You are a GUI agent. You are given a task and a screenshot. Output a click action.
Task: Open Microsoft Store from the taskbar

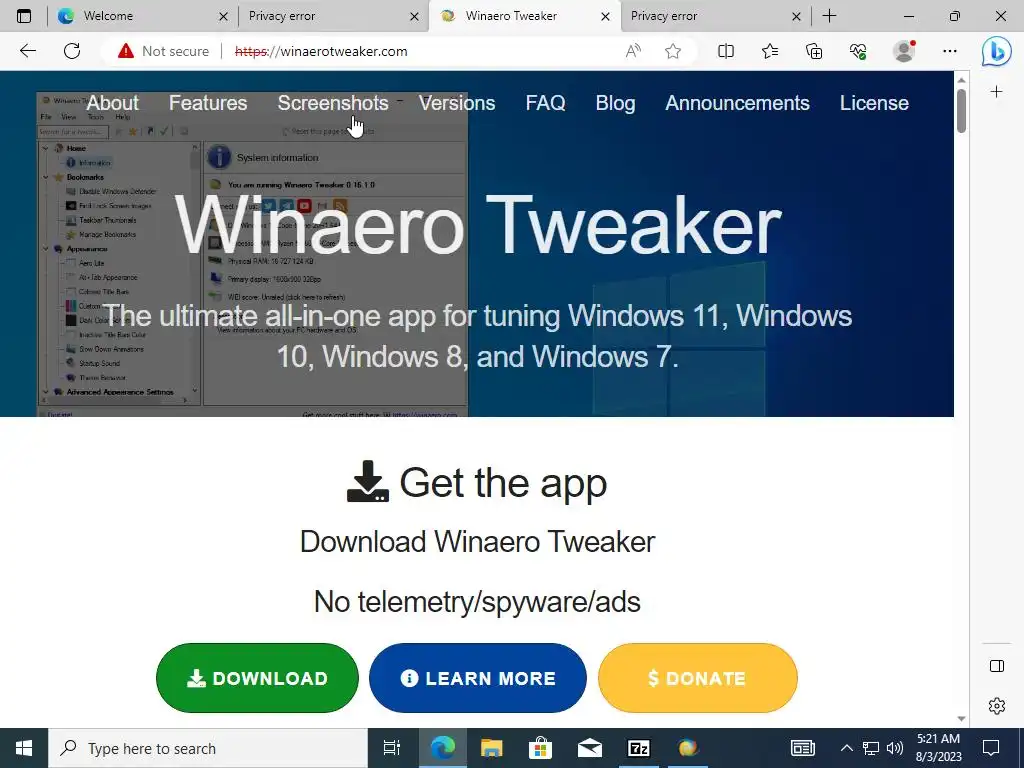[x=540, y=748]
